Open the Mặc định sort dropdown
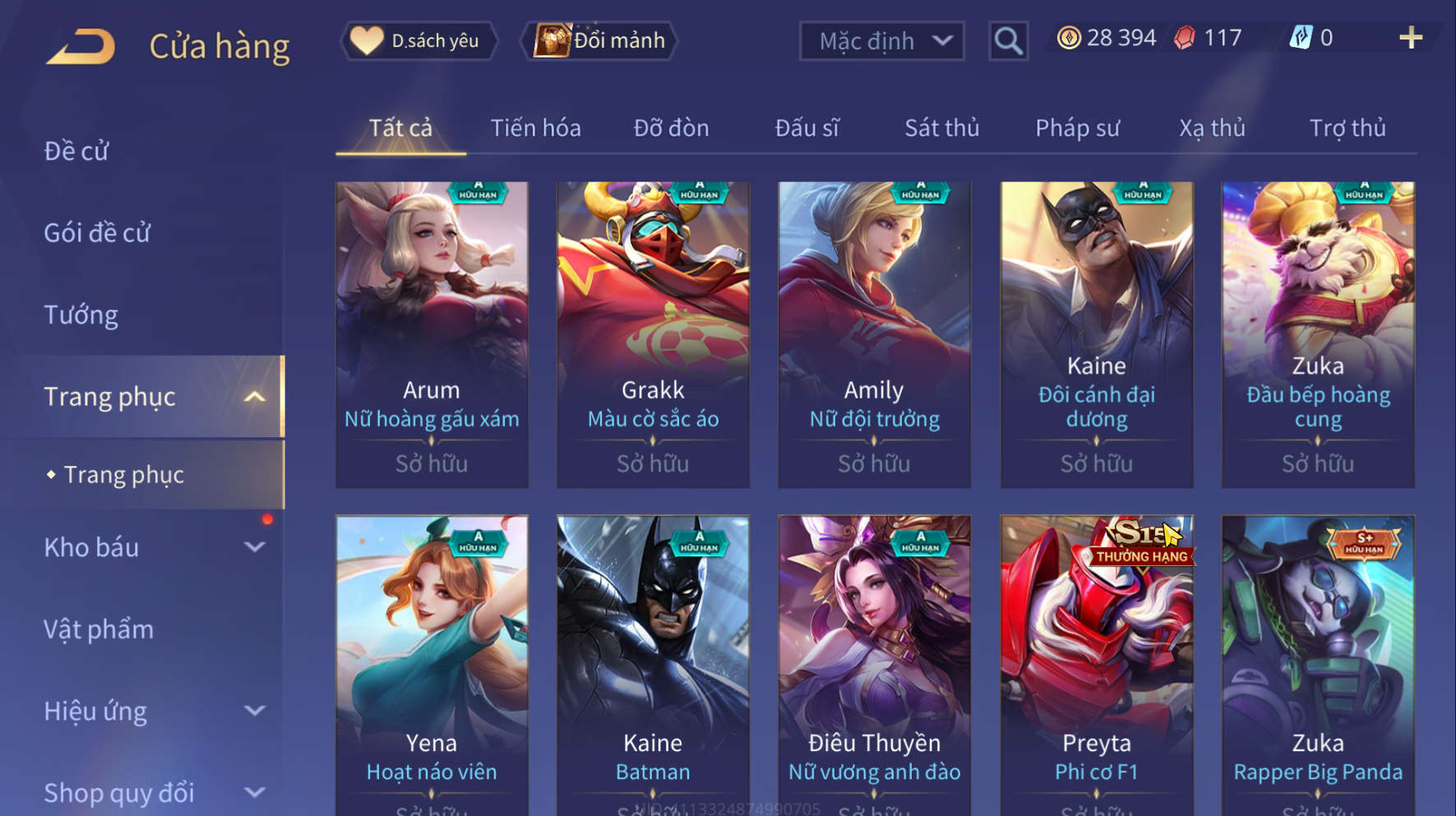Screen dimensions: 1456x816 pyautogui.click(x=882, y=41)
